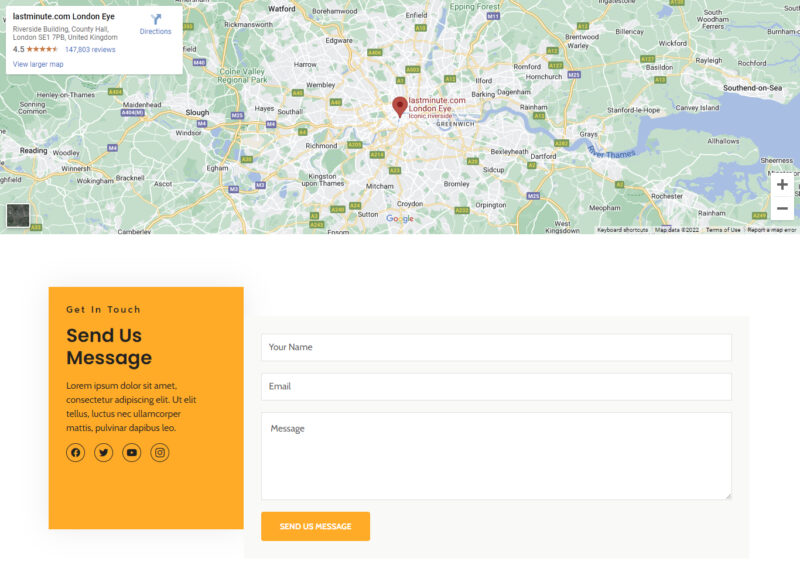Click the Directions icon in map card
The height and width of the screenshot is (582, 800).
click(x=155, y=20)
